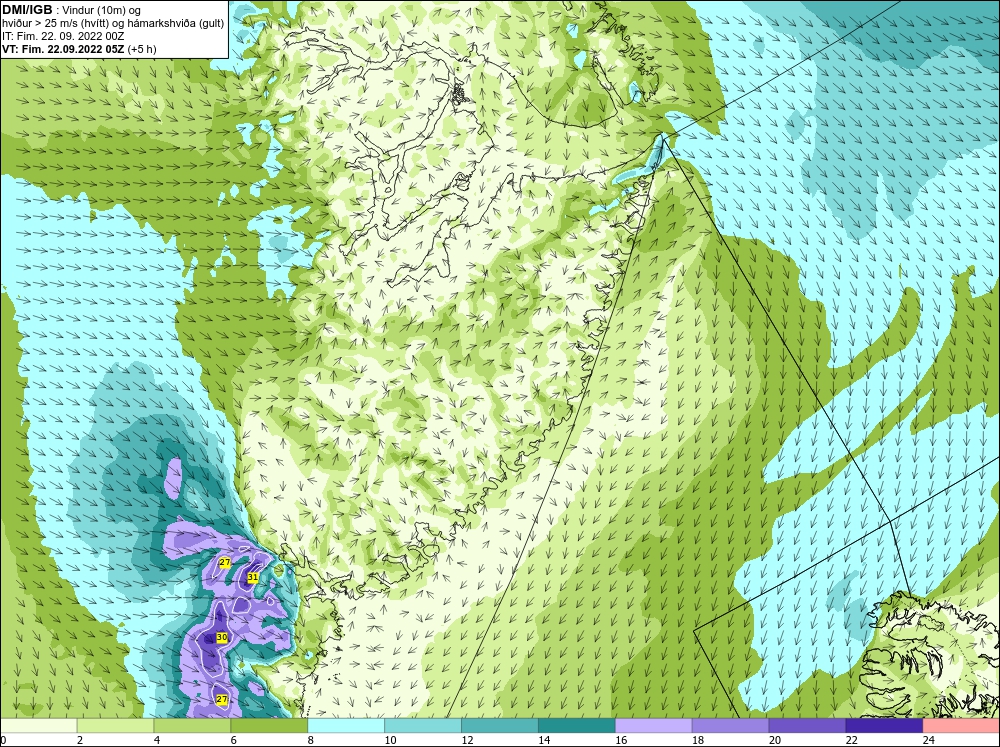Click the yellow 31 peak gust label
The width and height of the screenshot is (1000, 747).
[x=253, y=577]
